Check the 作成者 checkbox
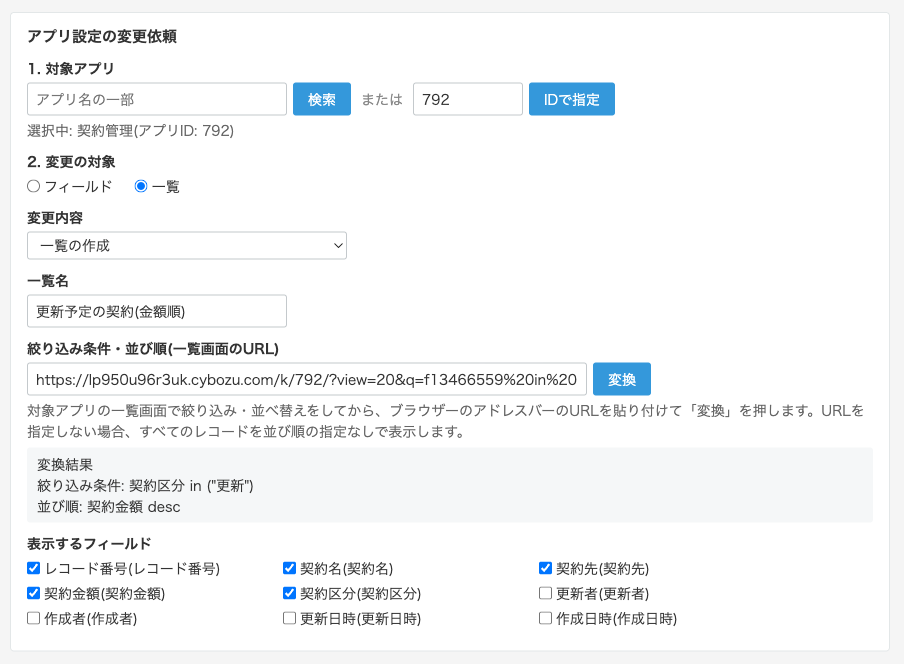904x664 pixels. click(33, 618)
